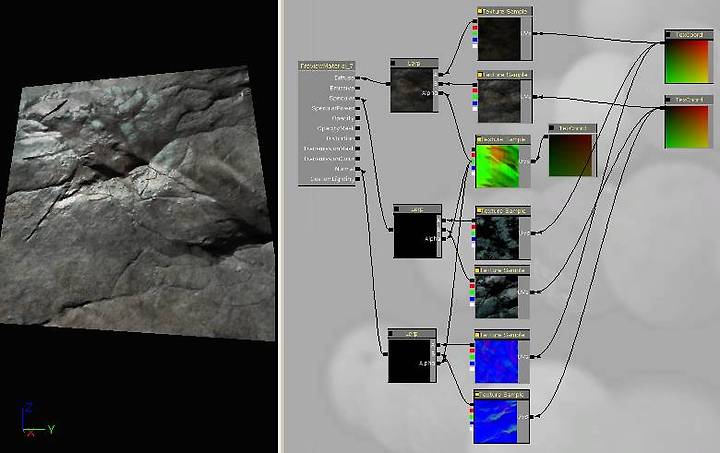Select the material node title bar
720x453 pixels.
(x=327, y=66)
